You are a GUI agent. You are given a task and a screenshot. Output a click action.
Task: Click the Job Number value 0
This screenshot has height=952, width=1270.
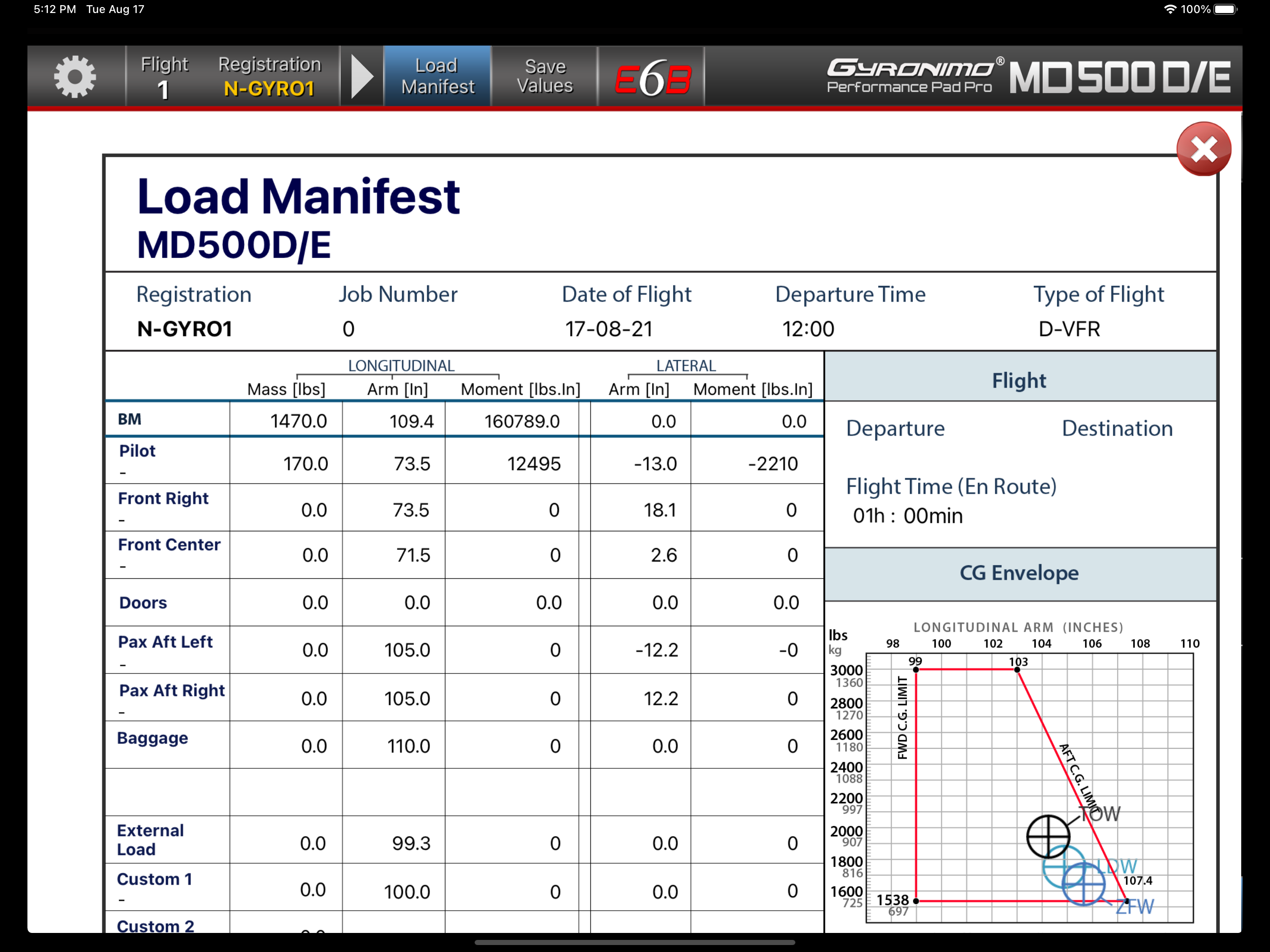click(x=349, y=329)
